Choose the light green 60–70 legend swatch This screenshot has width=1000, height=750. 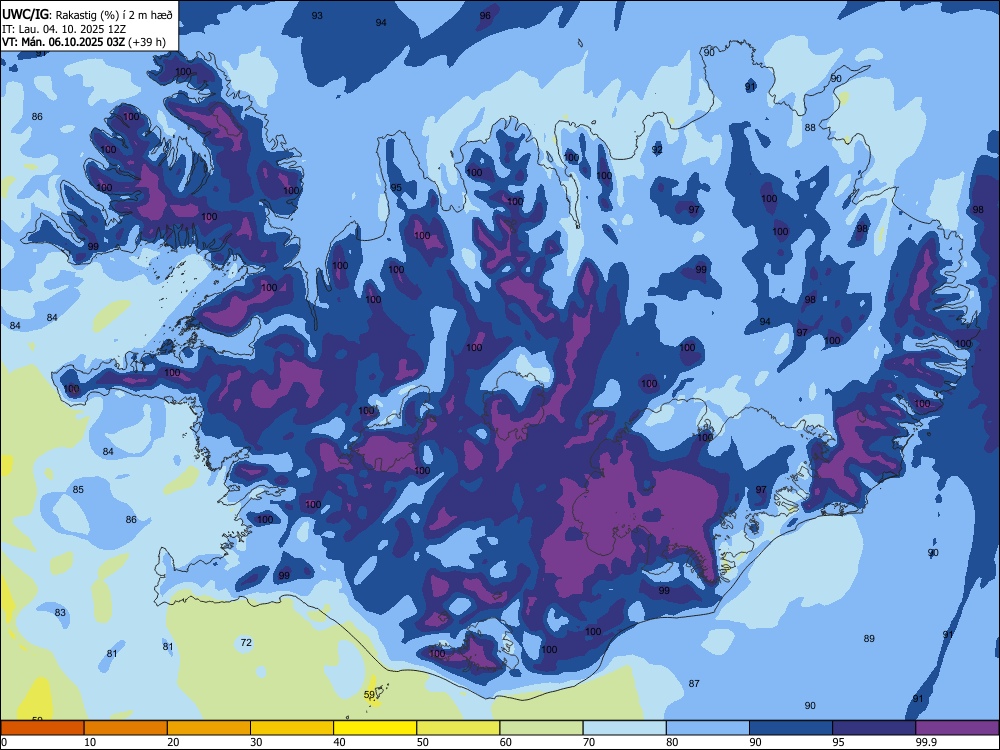541,728
